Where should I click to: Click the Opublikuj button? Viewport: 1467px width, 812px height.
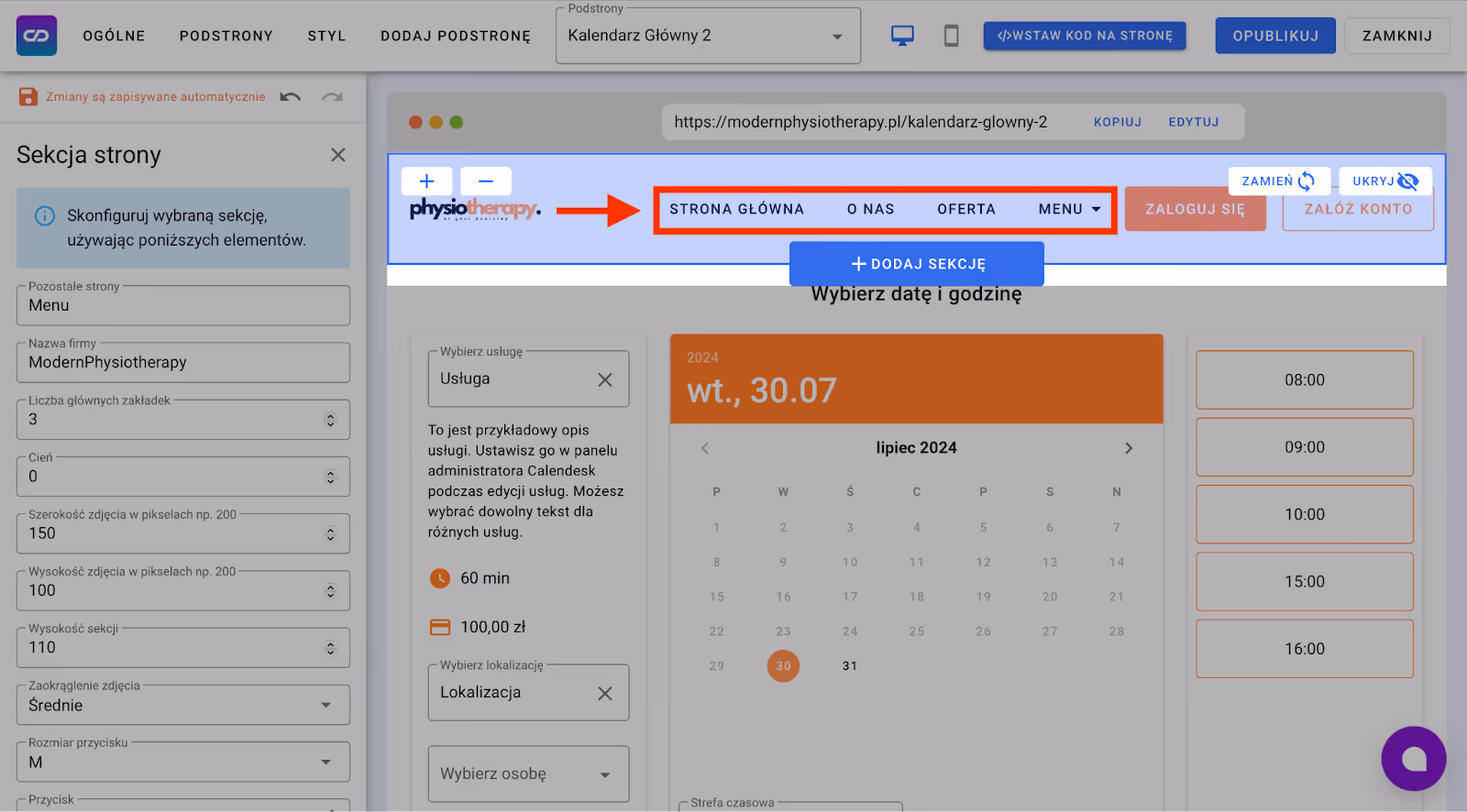(1274, 36)
